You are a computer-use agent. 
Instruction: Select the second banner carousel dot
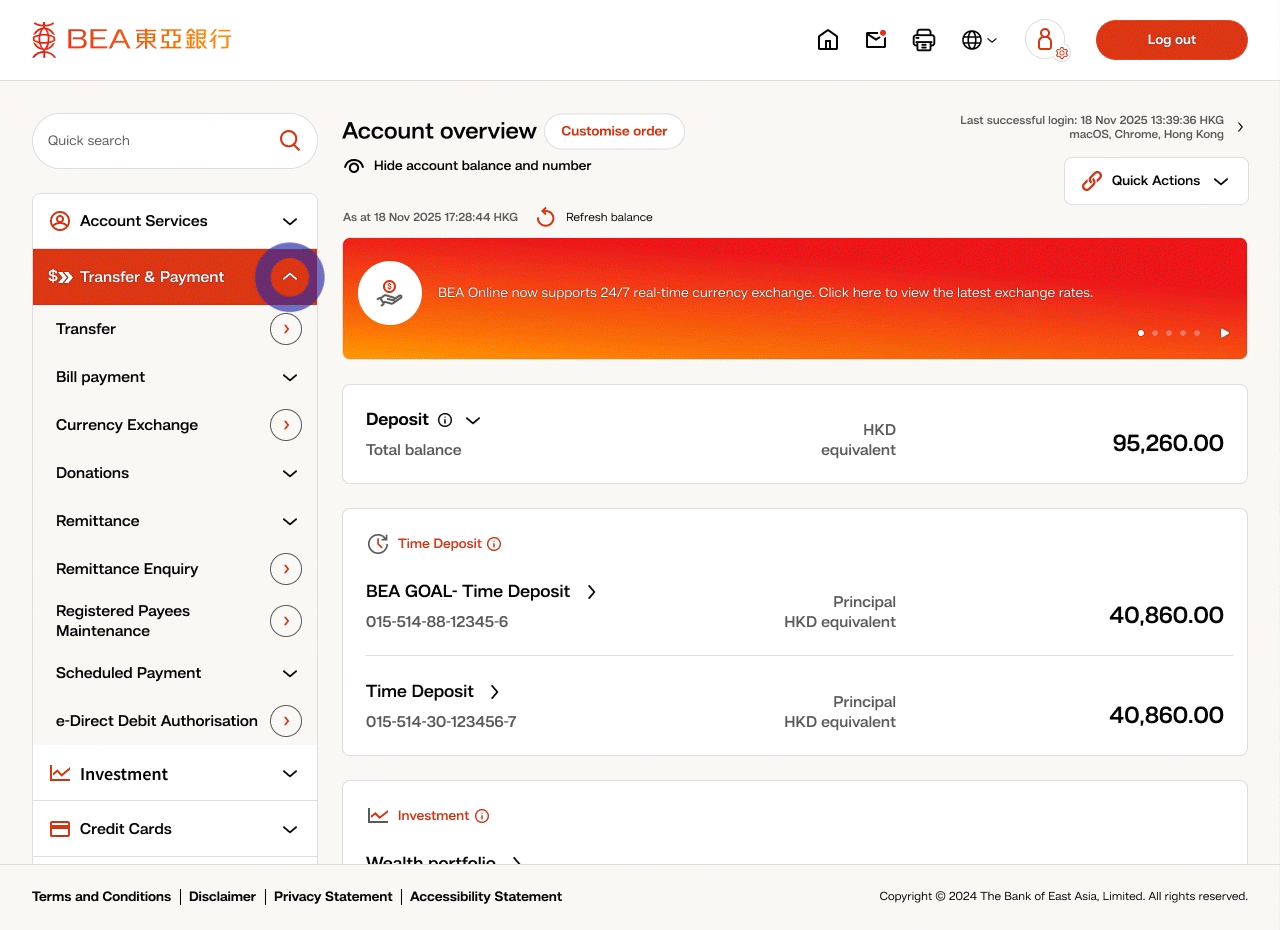point(1155,333)
